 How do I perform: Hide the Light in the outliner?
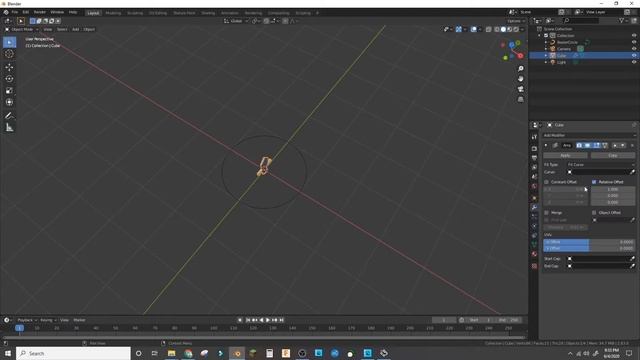point(634,62)
